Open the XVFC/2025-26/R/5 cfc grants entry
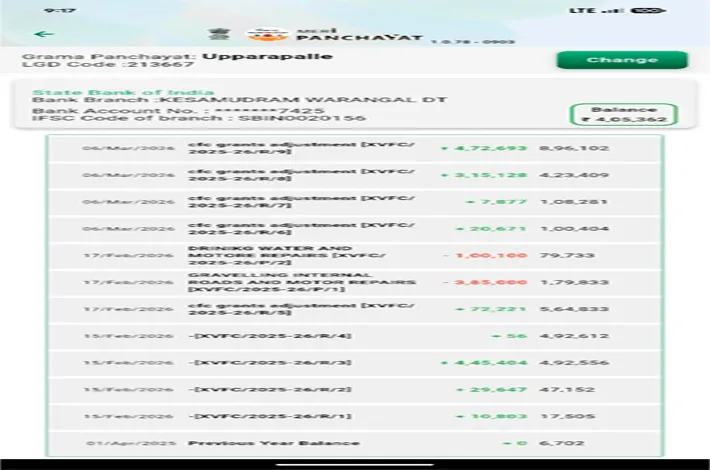The width and height of the screenshot is (710, 470). [354, 309]
